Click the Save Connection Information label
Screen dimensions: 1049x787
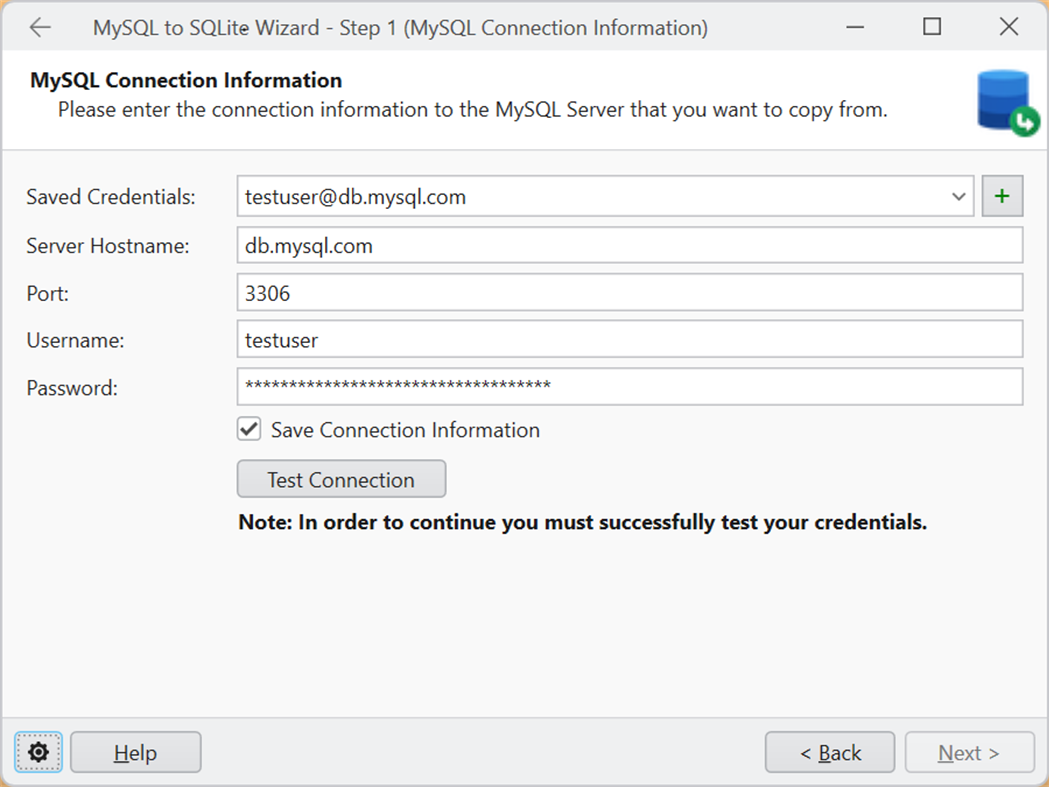[405, 430]
